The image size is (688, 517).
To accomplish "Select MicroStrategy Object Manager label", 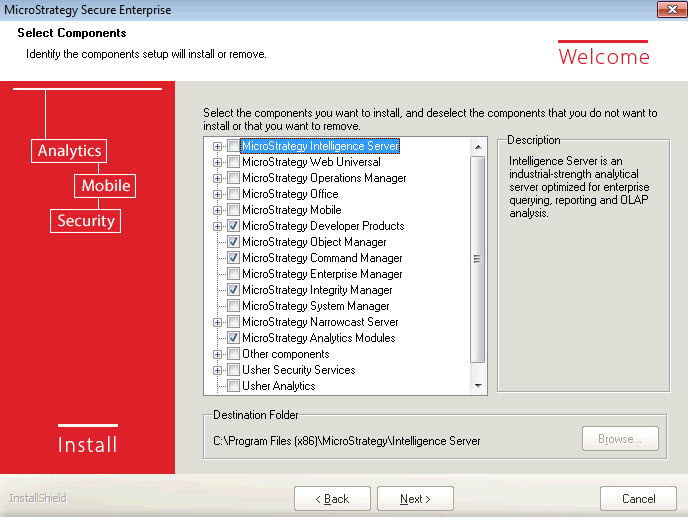I will point(314,242).
